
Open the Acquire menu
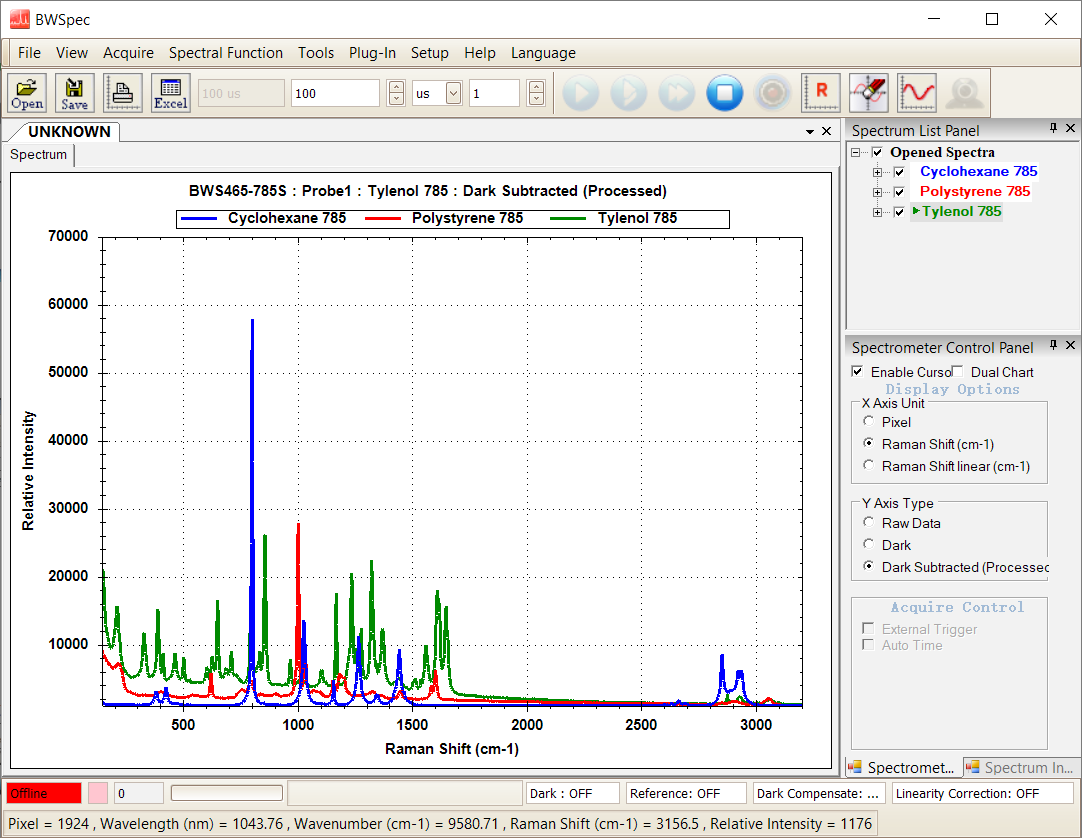[x=128, y=53]
